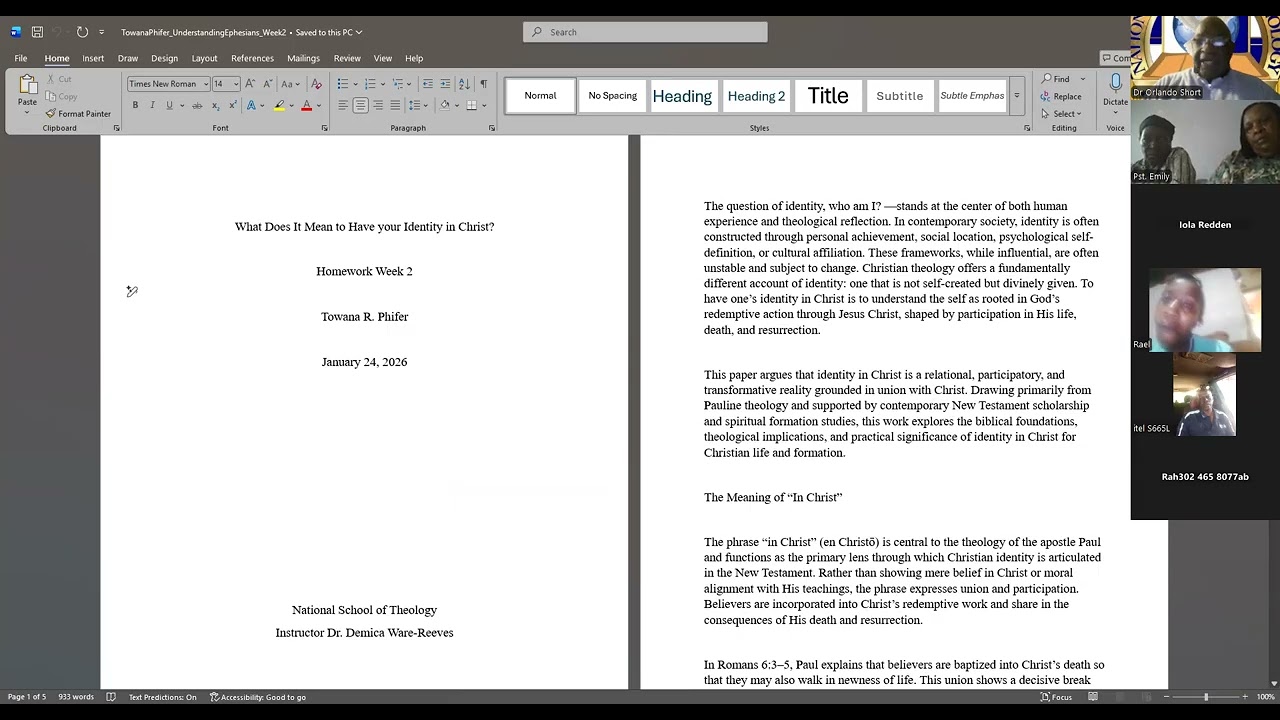Image resolution: width=1280 pixels, height=720 pixels.
Task: Toggle Text Predictions setting in status bar
Action: tap(163, 697)
